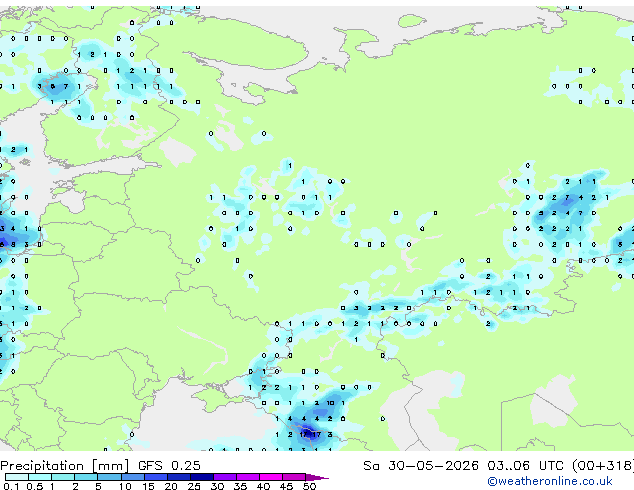Click the legend scale label '15'
The height and width of the screenshot is (490, 634).
(x=148, y=486)
